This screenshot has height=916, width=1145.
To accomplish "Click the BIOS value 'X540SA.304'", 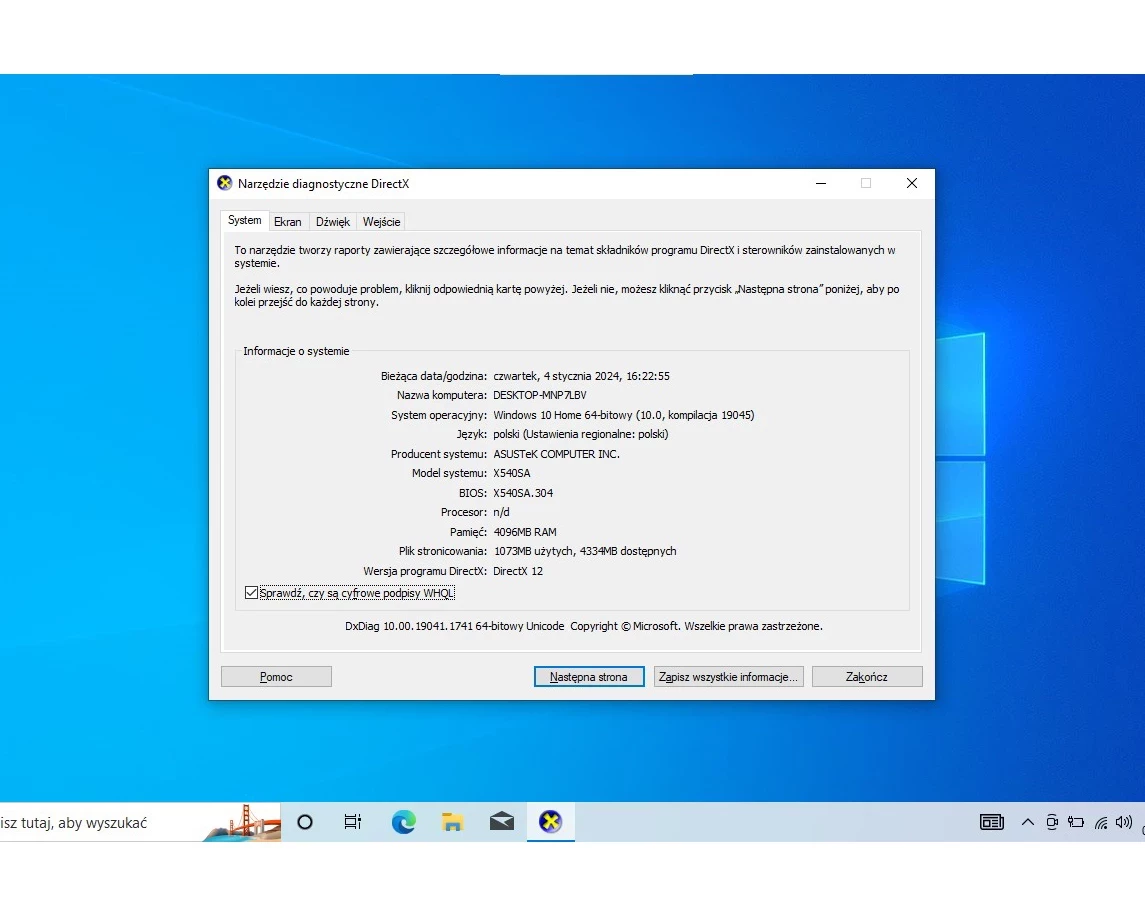I will point(523,493).
